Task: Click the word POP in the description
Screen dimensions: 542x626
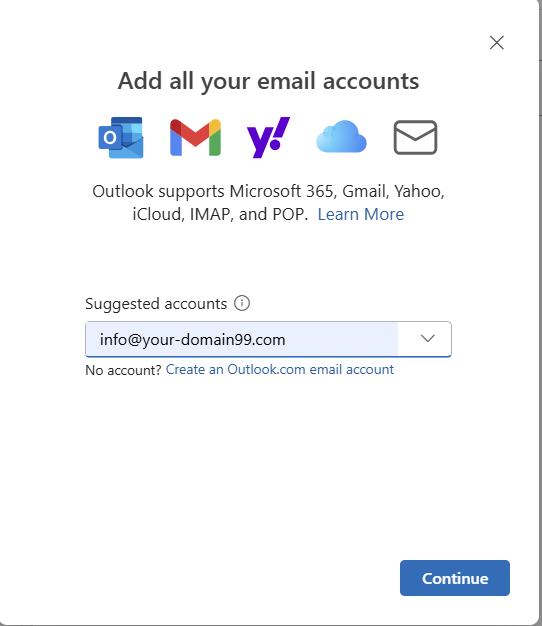Action: click(289, 214)
